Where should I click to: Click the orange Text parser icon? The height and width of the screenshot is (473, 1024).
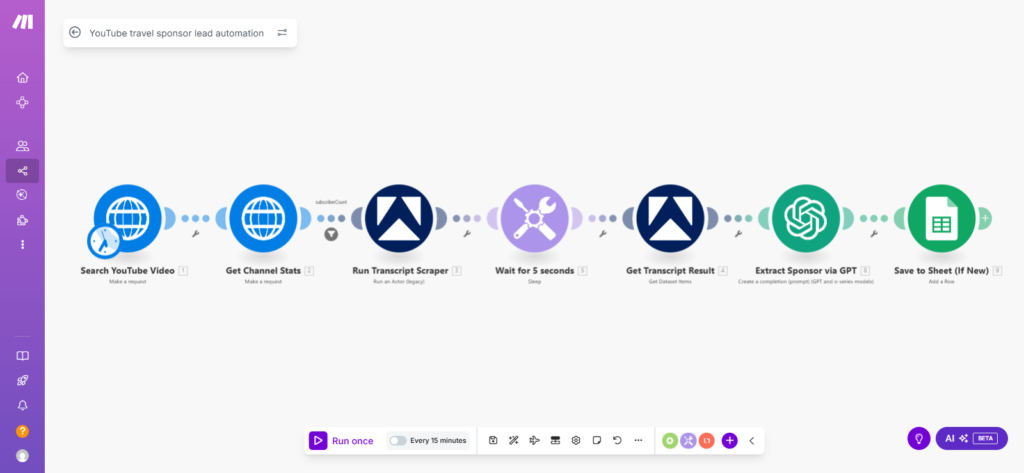point(707,440)
